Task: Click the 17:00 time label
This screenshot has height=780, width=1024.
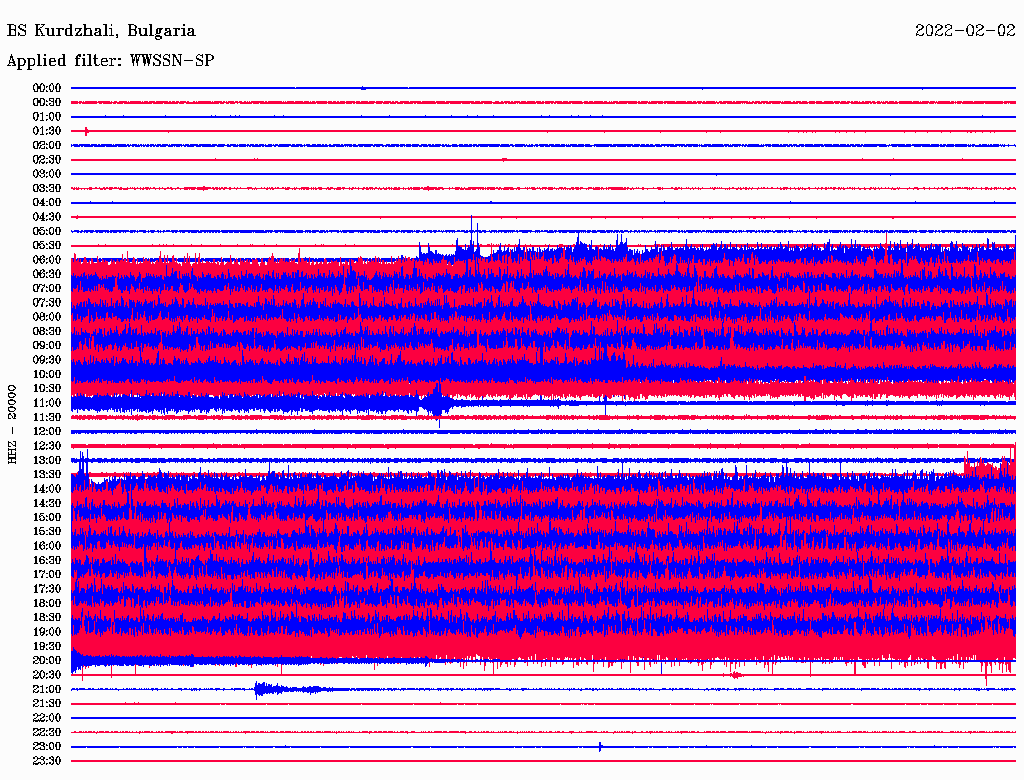Action: pyautogui.click(x=47, y=575)
